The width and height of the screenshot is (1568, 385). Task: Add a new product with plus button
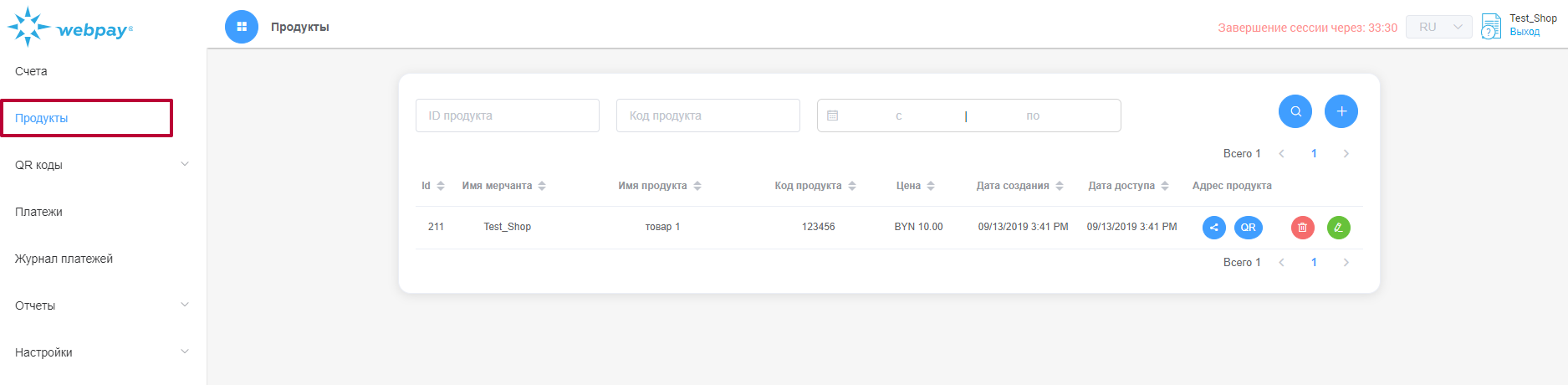tap(1341, 111)
